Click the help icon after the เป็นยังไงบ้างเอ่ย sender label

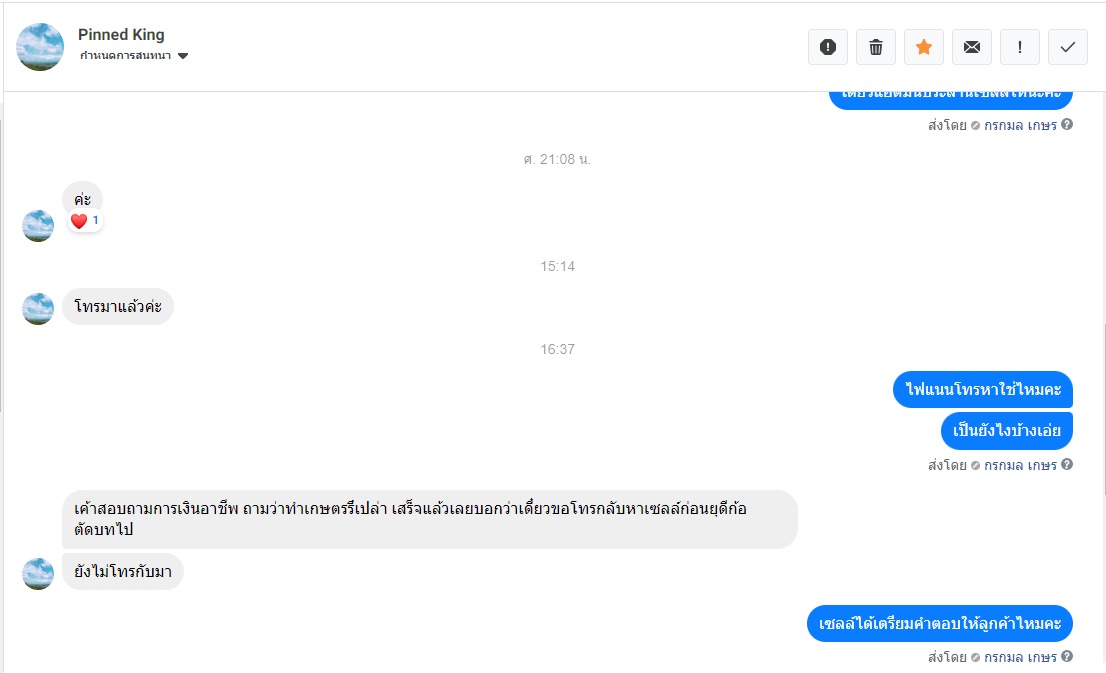1067,464
